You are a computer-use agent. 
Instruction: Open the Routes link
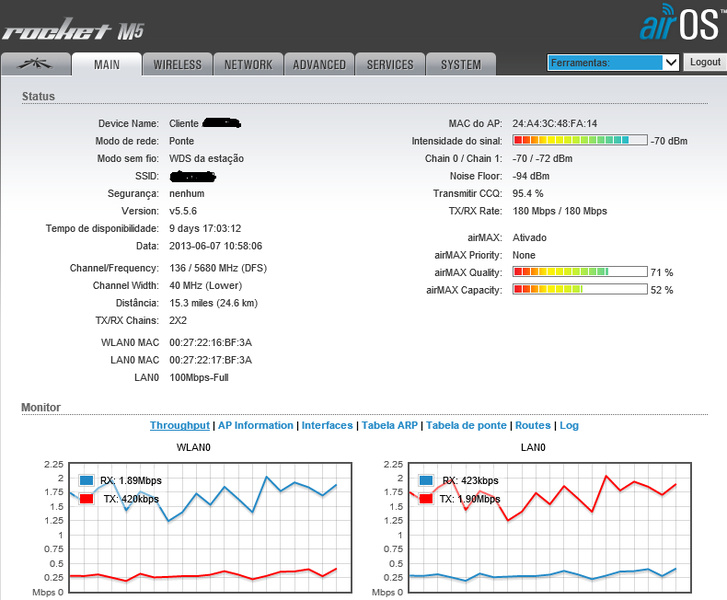pos(533,425)
